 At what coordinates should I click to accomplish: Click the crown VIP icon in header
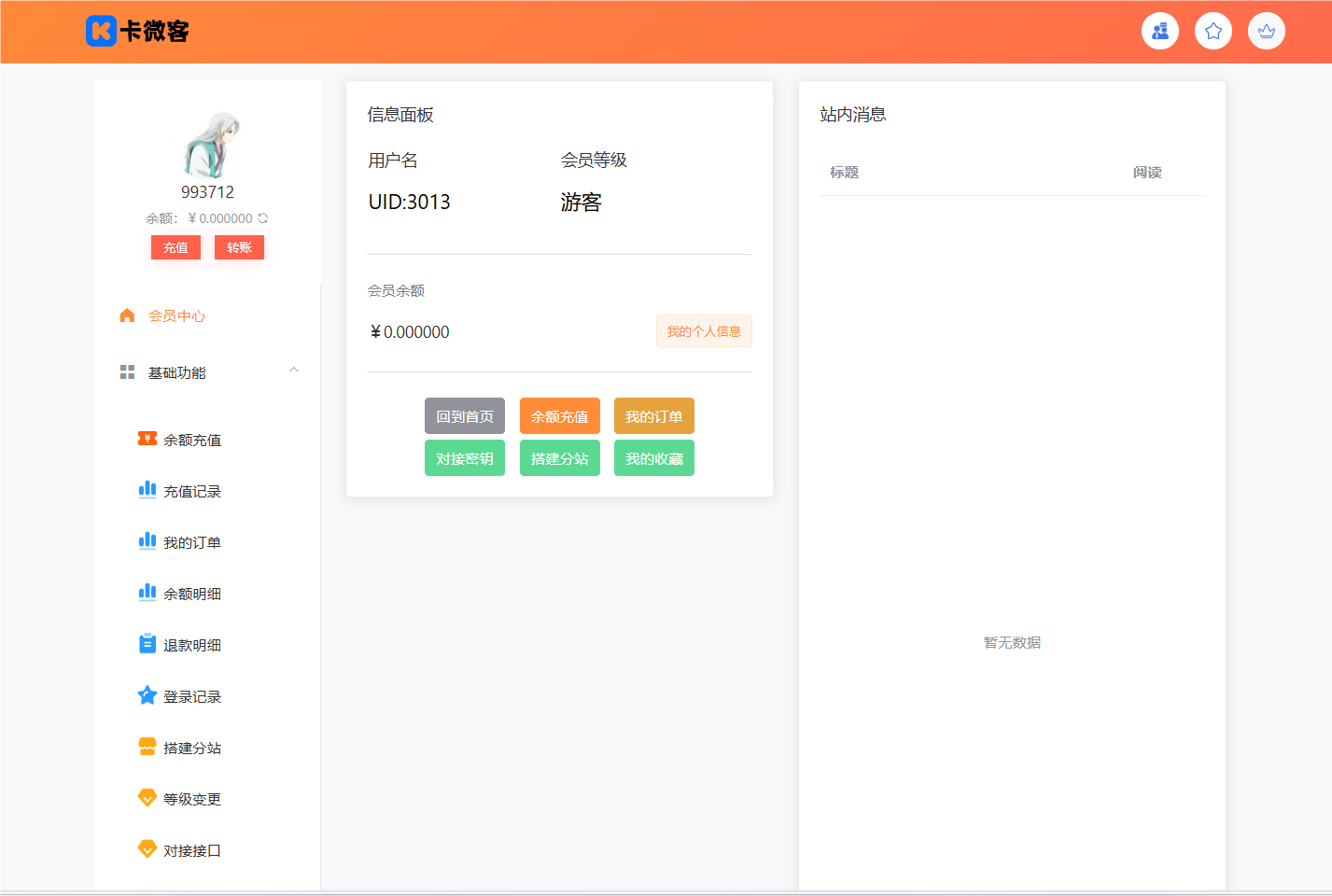(1267, 31)
